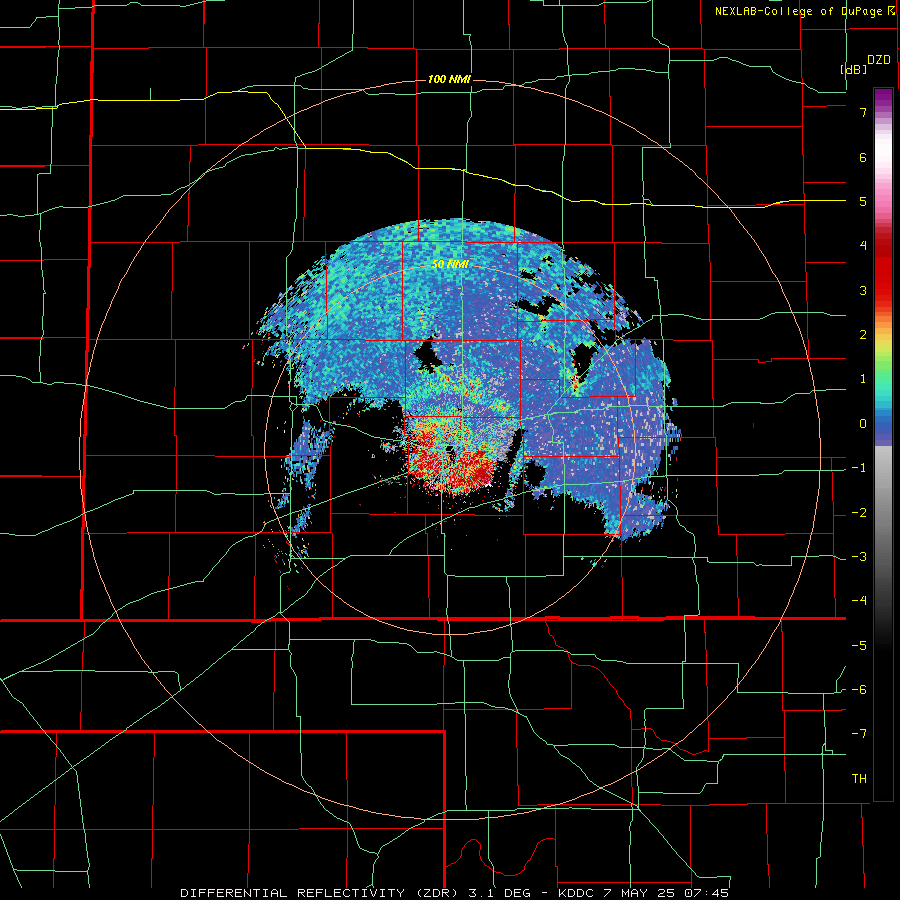Click the -6 value on color scale

pos(859,690)
